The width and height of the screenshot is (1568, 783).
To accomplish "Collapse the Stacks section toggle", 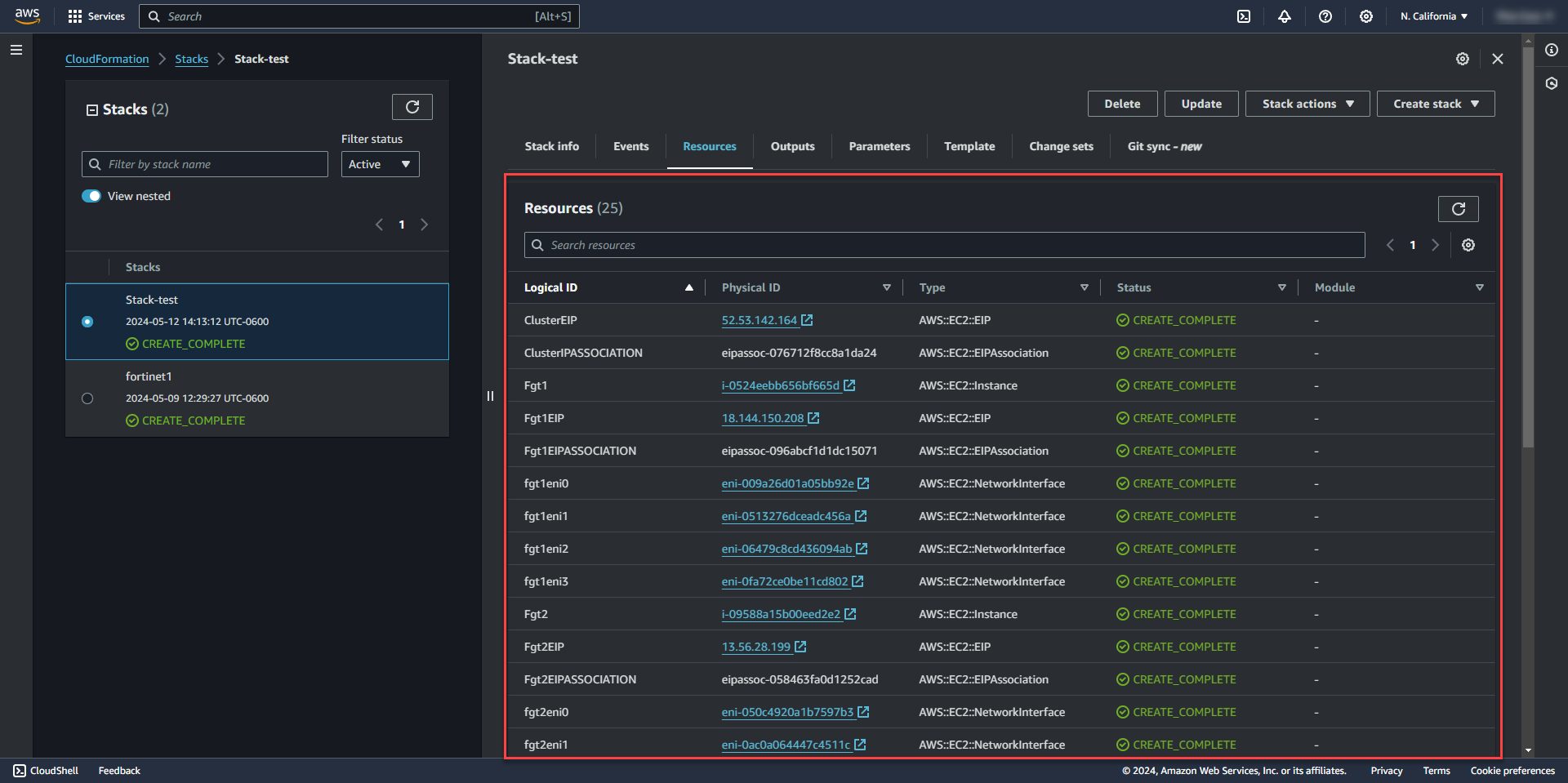I will click(92, 110).
